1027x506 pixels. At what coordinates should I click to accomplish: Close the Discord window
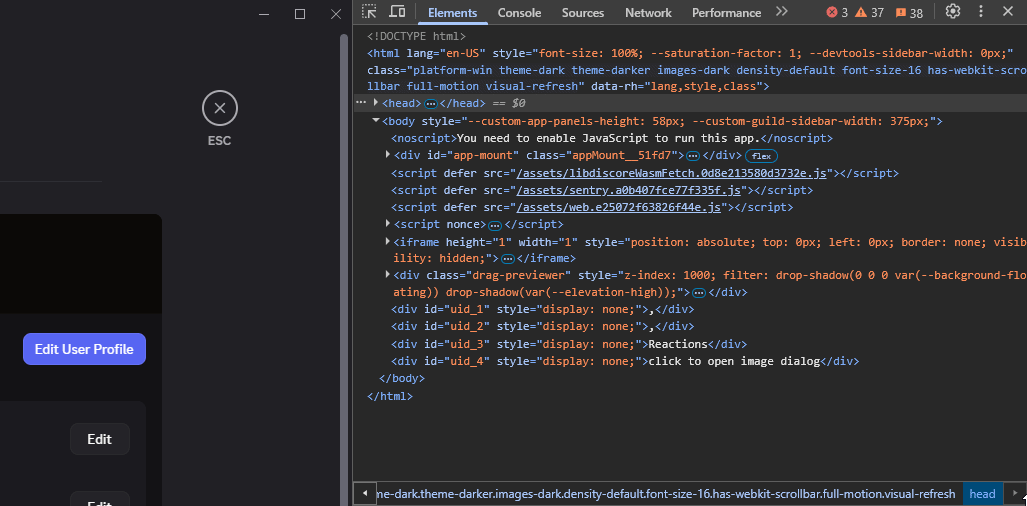(336, 14)
